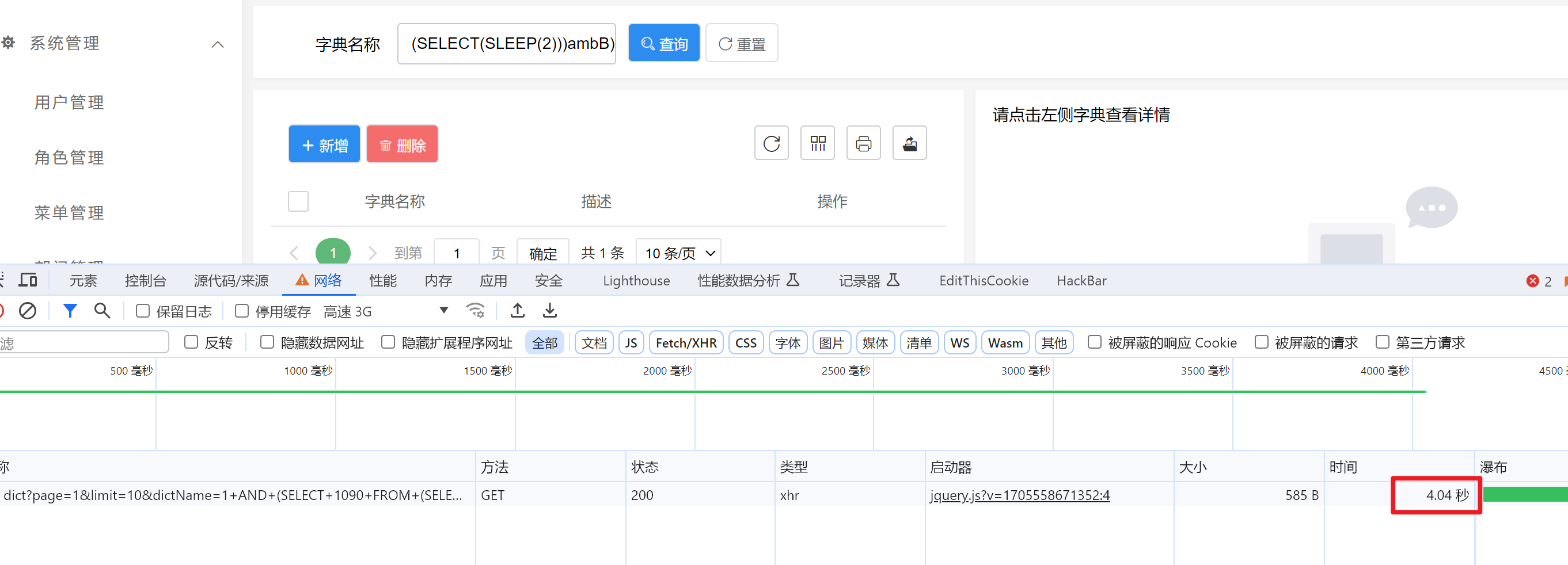Select the Fetch/XHR filter button

click(x=686, y=342)
